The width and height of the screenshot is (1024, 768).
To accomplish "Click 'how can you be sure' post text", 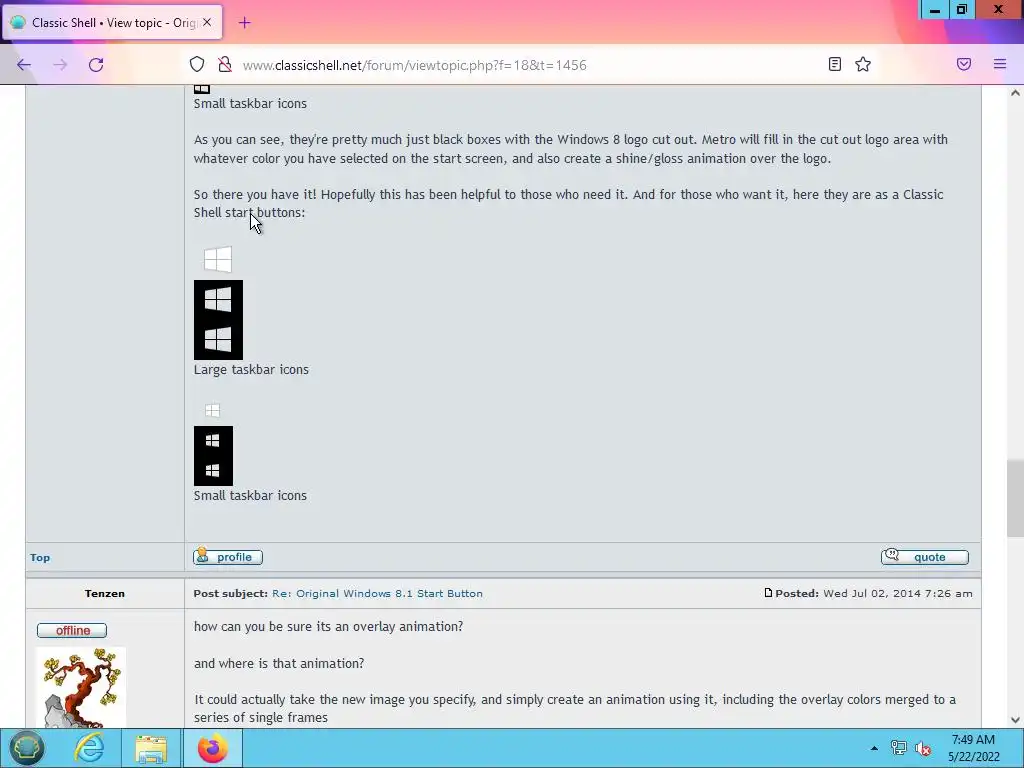I will [x=328, y=627].
